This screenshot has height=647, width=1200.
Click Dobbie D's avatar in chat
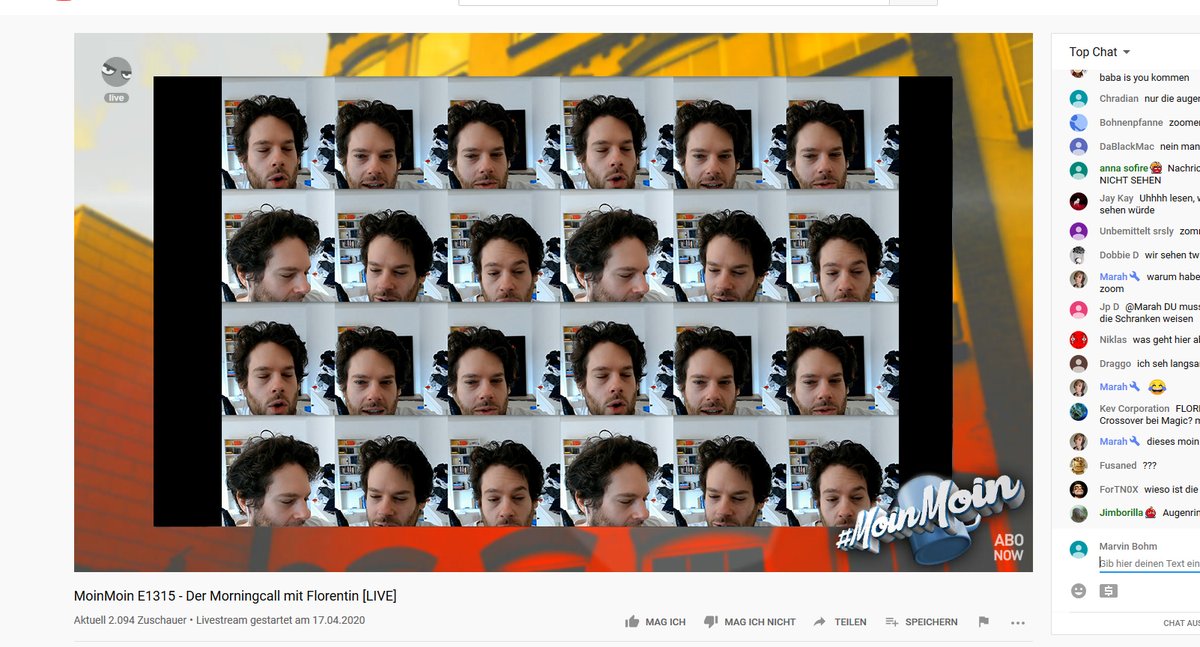(x=1078, y=255)
